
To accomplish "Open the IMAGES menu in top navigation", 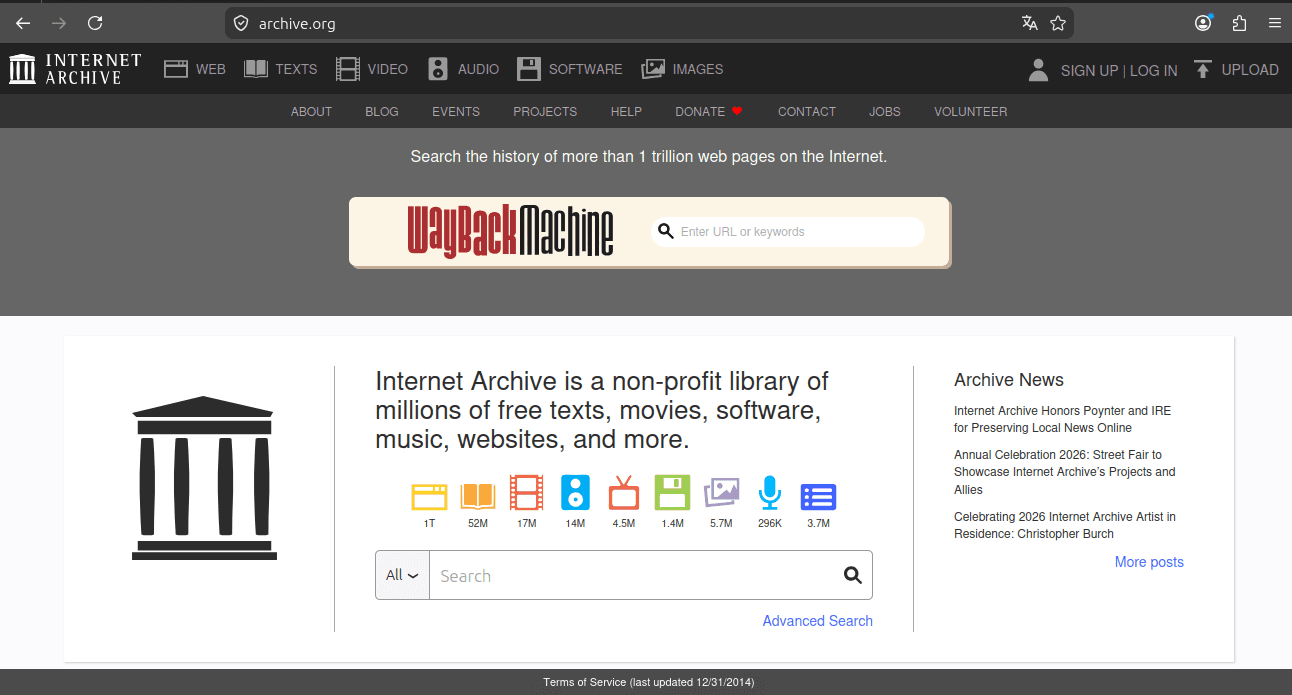I will [682, 69].
